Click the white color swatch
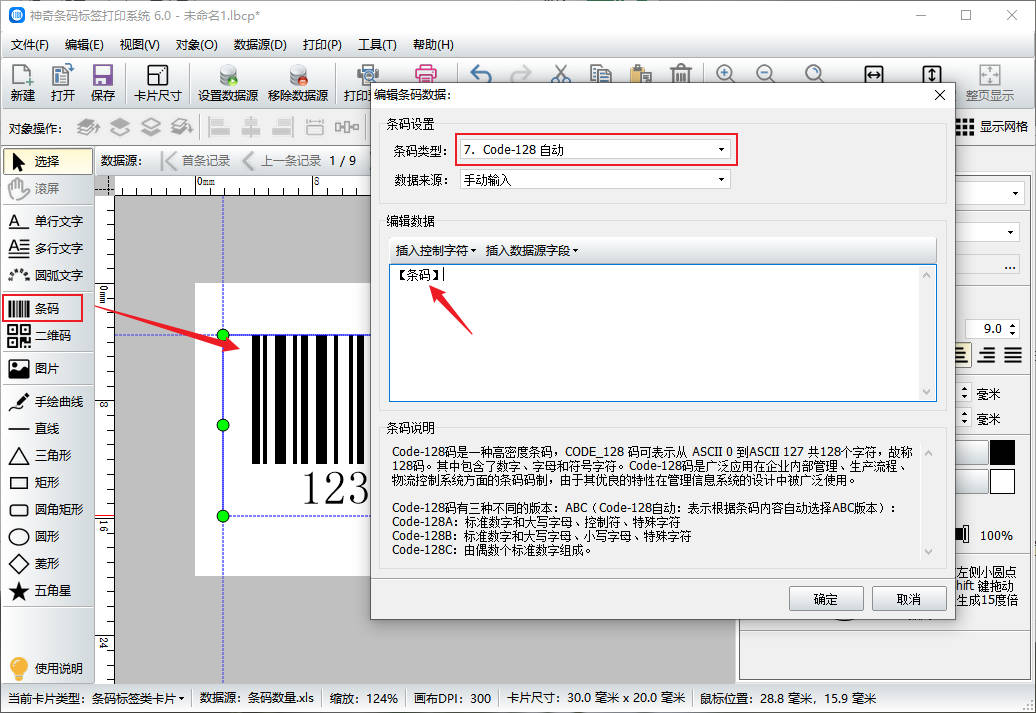 point(1002,482)
